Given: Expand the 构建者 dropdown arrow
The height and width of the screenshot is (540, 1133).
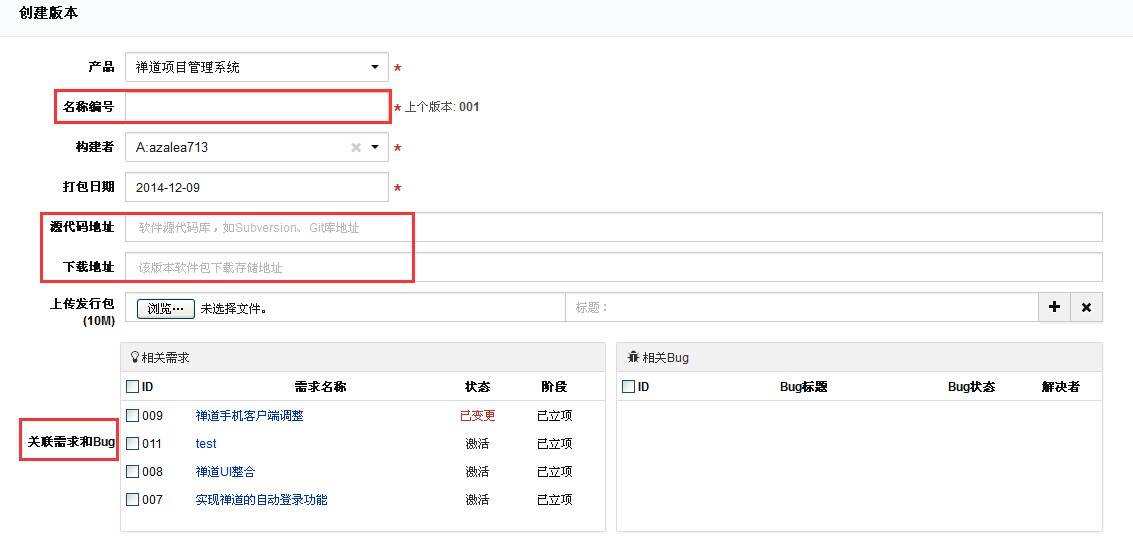Looking at the screenshot, I should click(376, 147).
